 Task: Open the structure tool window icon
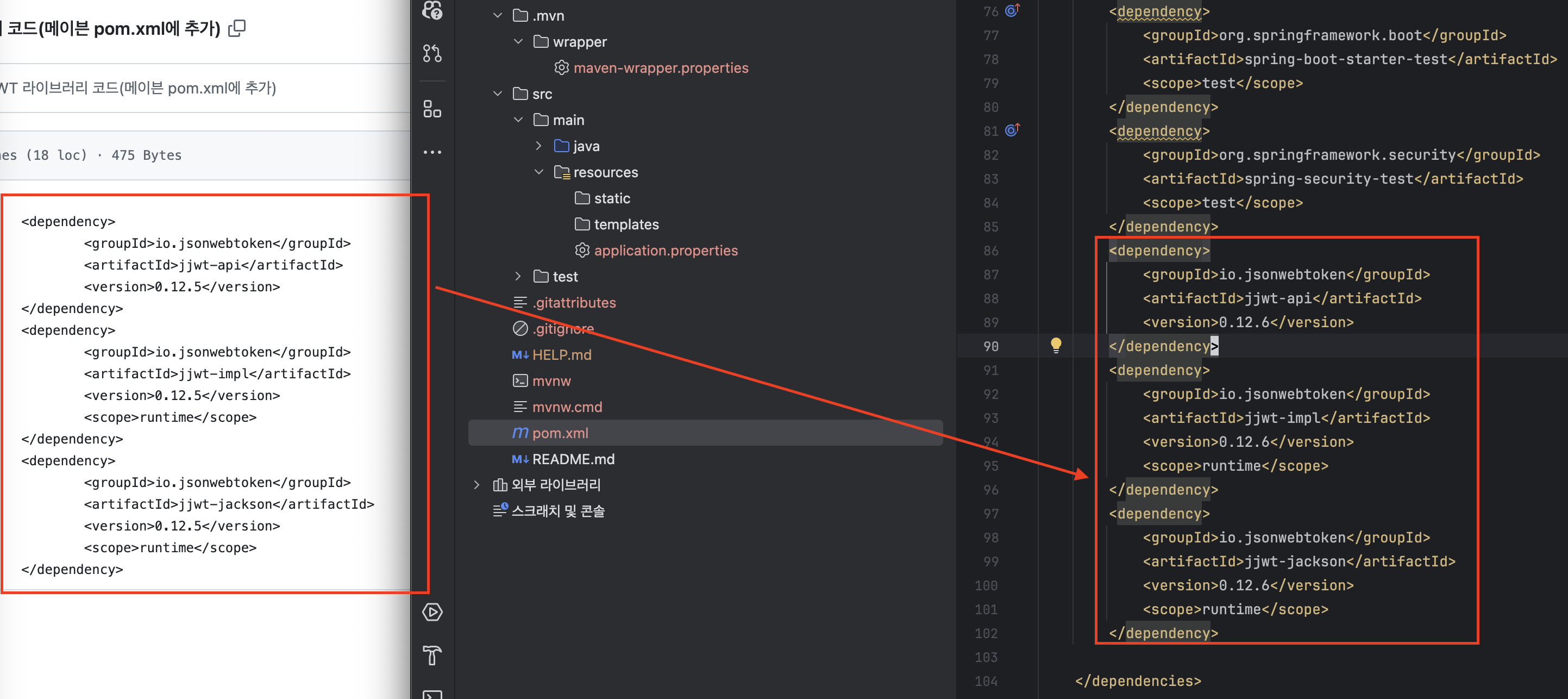click(x=432, y=109)
